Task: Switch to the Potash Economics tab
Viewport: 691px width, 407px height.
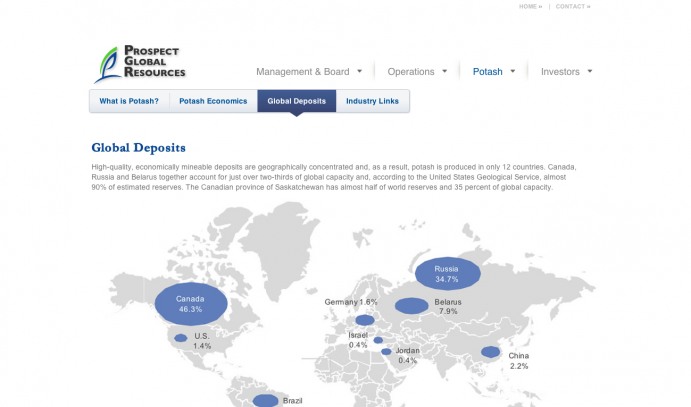Action: (213, 101)
